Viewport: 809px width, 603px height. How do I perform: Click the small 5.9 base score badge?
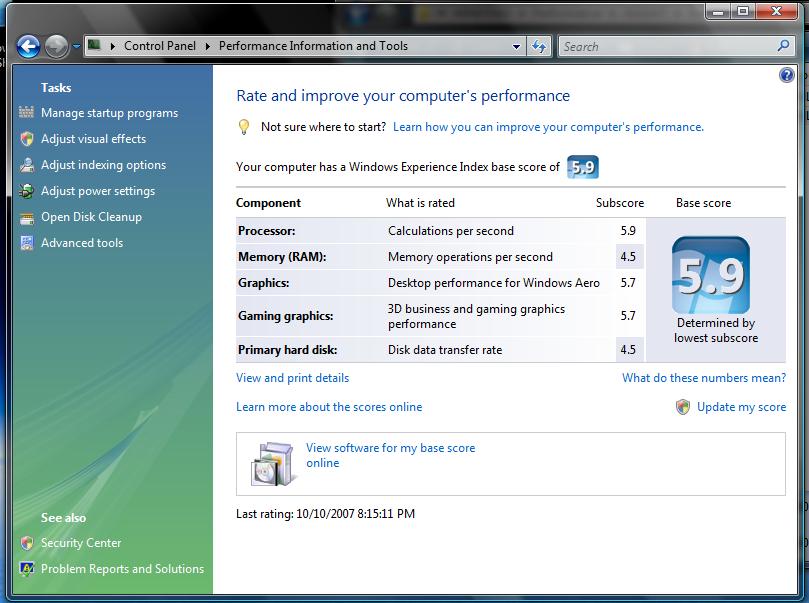click(583, 167)
